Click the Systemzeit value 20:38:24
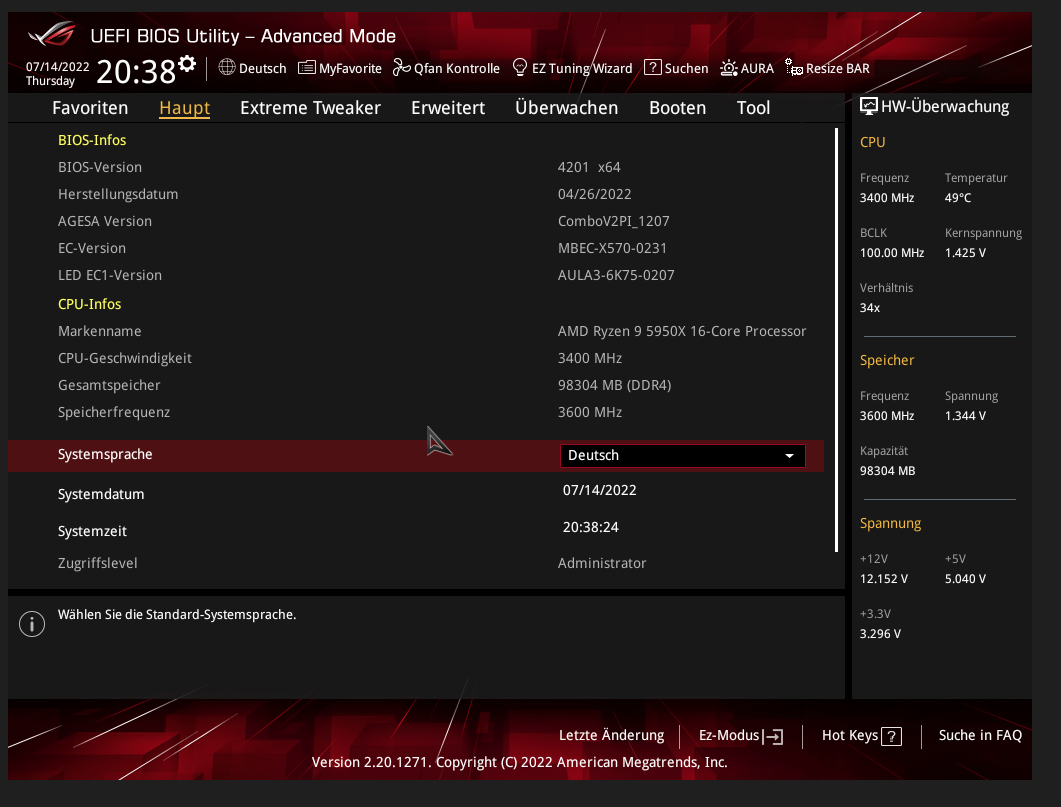Image resolution: width=1061 pixels, height=807 pixels. [x=591, y=527]
